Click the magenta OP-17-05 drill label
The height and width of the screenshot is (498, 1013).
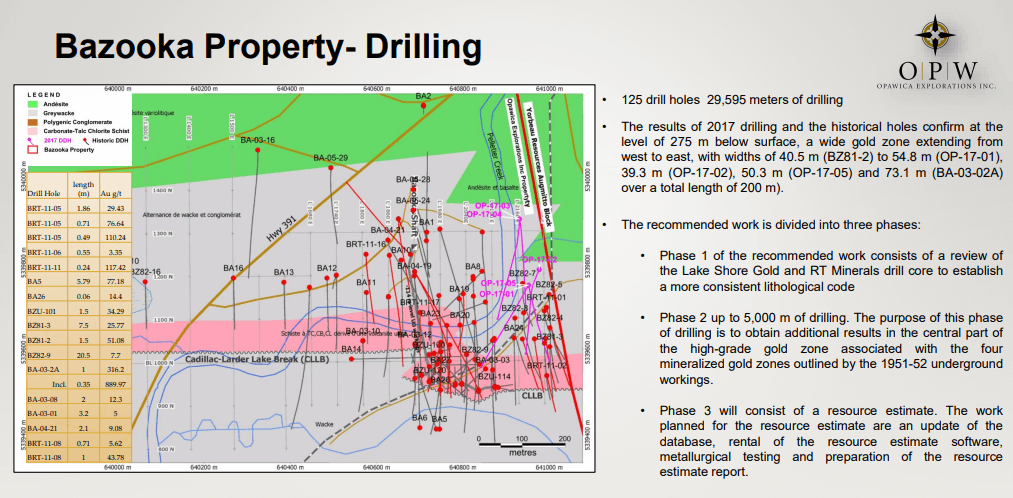pos(498,283)
